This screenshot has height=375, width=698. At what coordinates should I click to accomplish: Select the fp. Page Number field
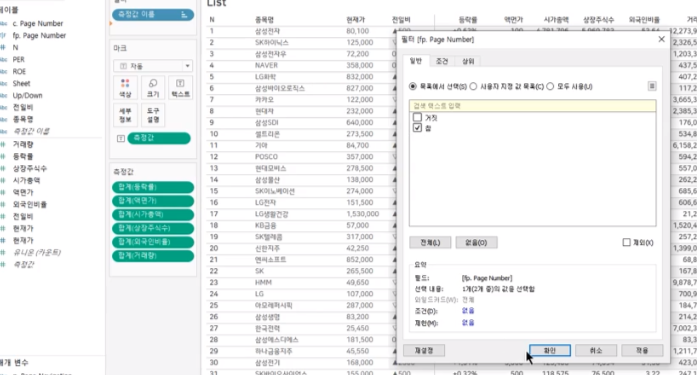(x=39, y=36)
